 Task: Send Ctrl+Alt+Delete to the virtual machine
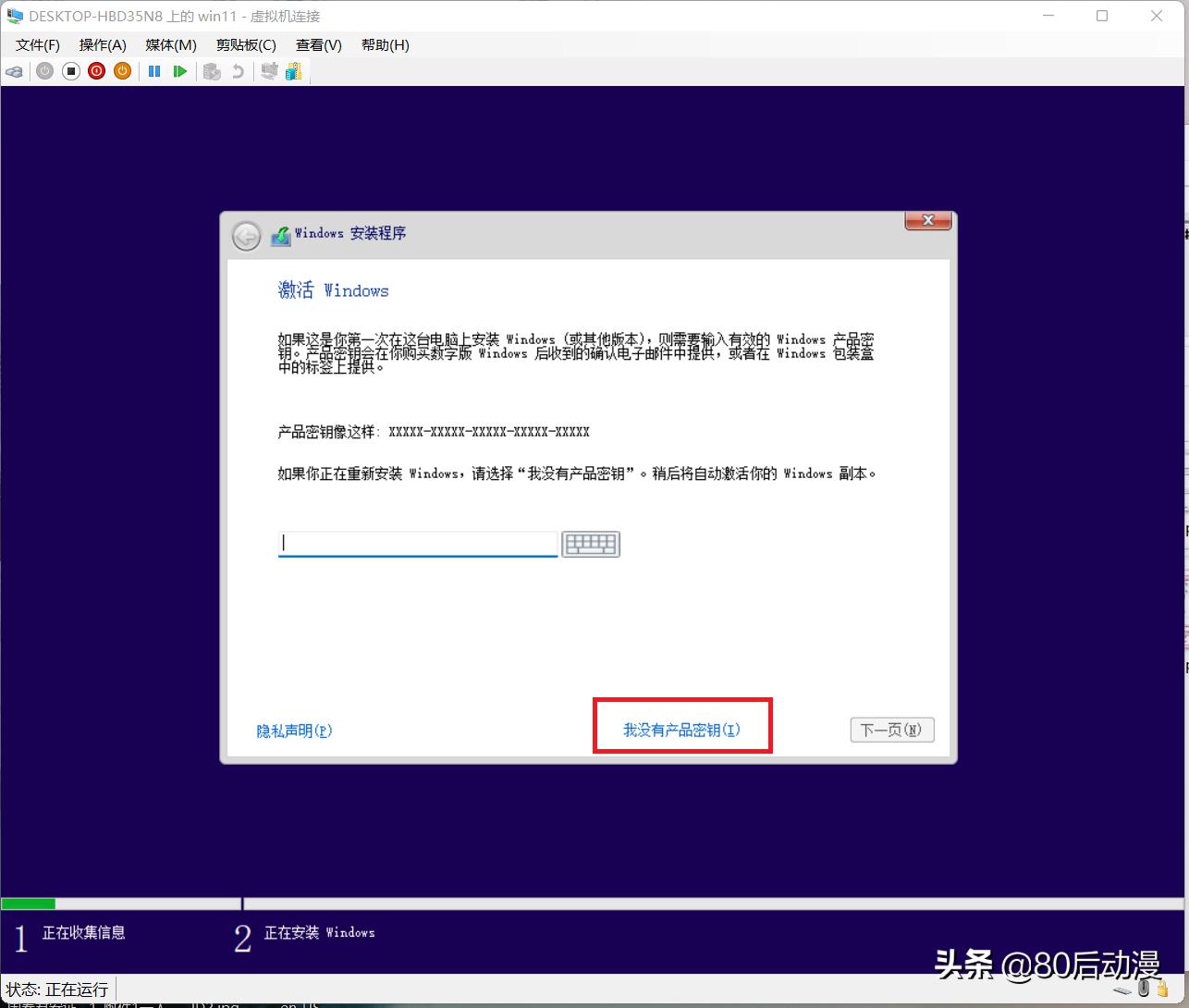click(14, 71)
